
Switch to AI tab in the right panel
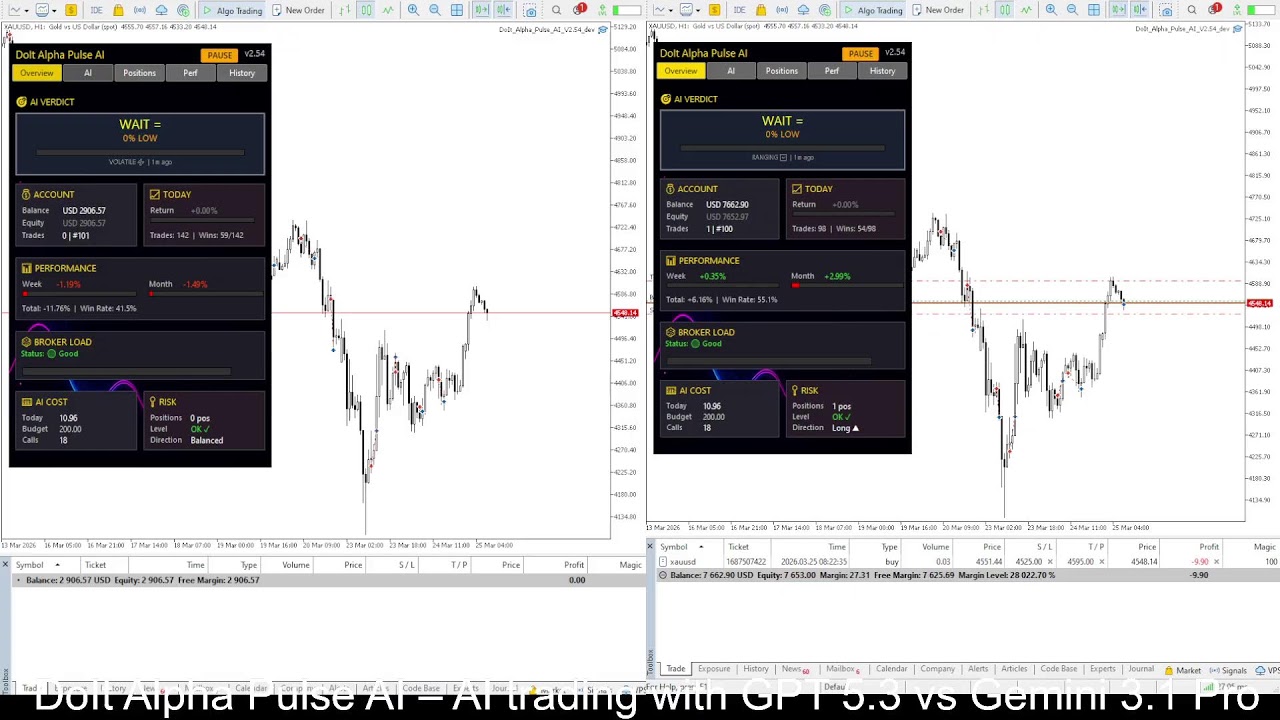731,71
